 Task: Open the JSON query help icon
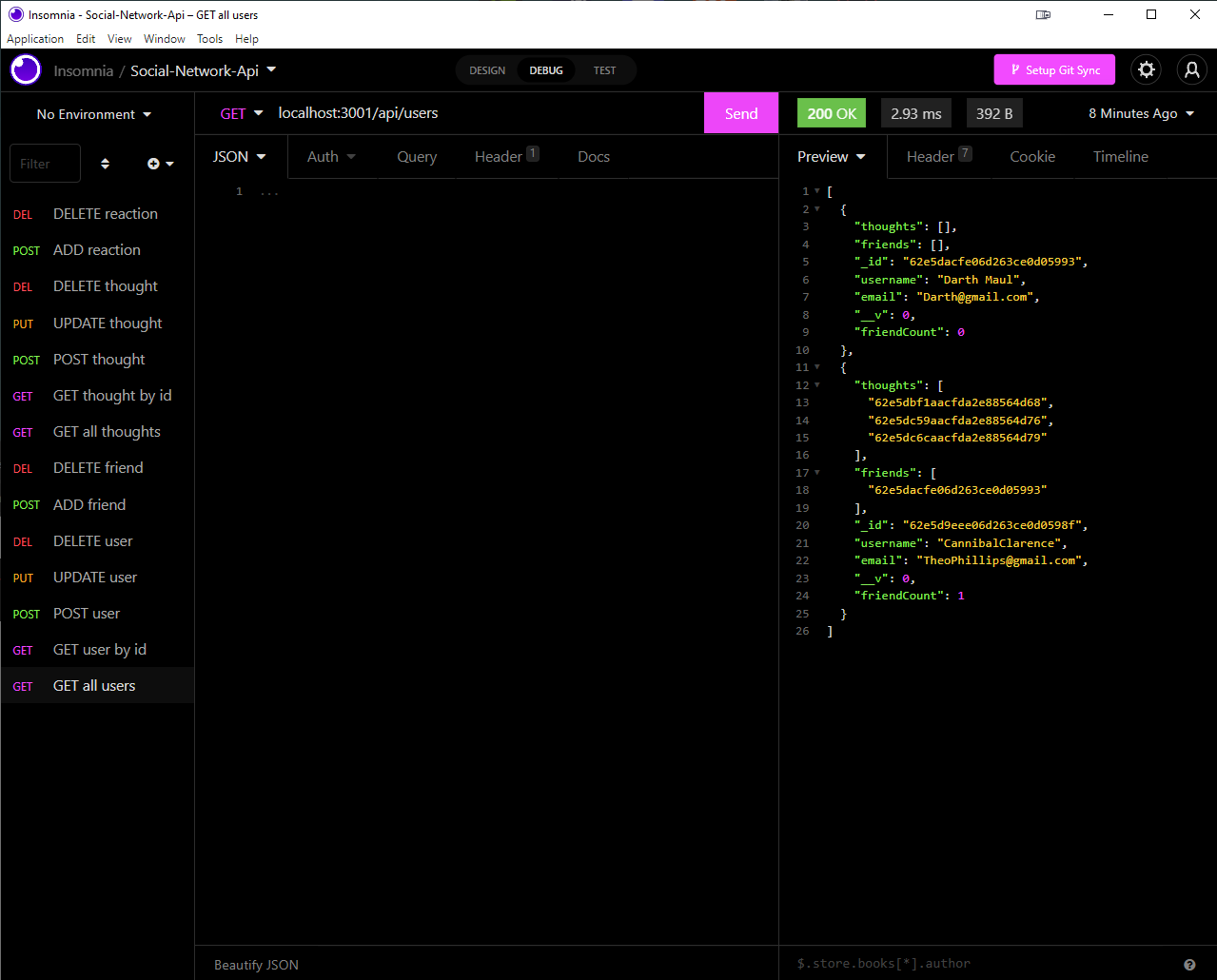1189,963
